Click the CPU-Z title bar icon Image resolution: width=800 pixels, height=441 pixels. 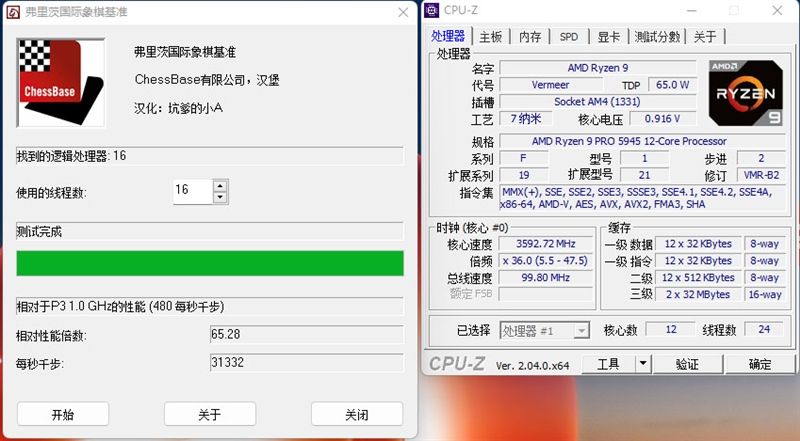click(x=432, y=10)
